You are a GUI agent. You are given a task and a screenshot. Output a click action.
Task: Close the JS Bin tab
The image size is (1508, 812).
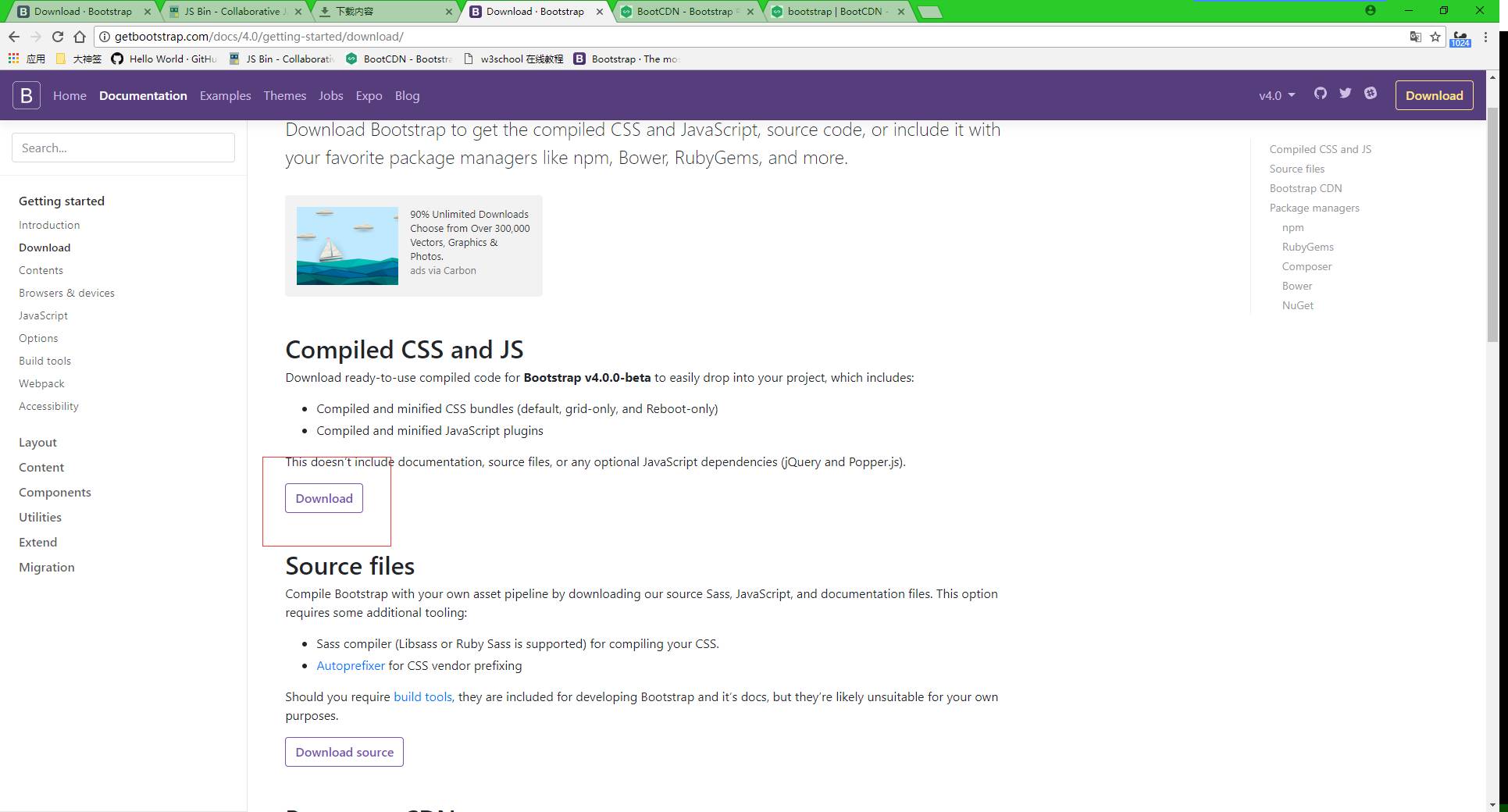click(x=298, y=12)
